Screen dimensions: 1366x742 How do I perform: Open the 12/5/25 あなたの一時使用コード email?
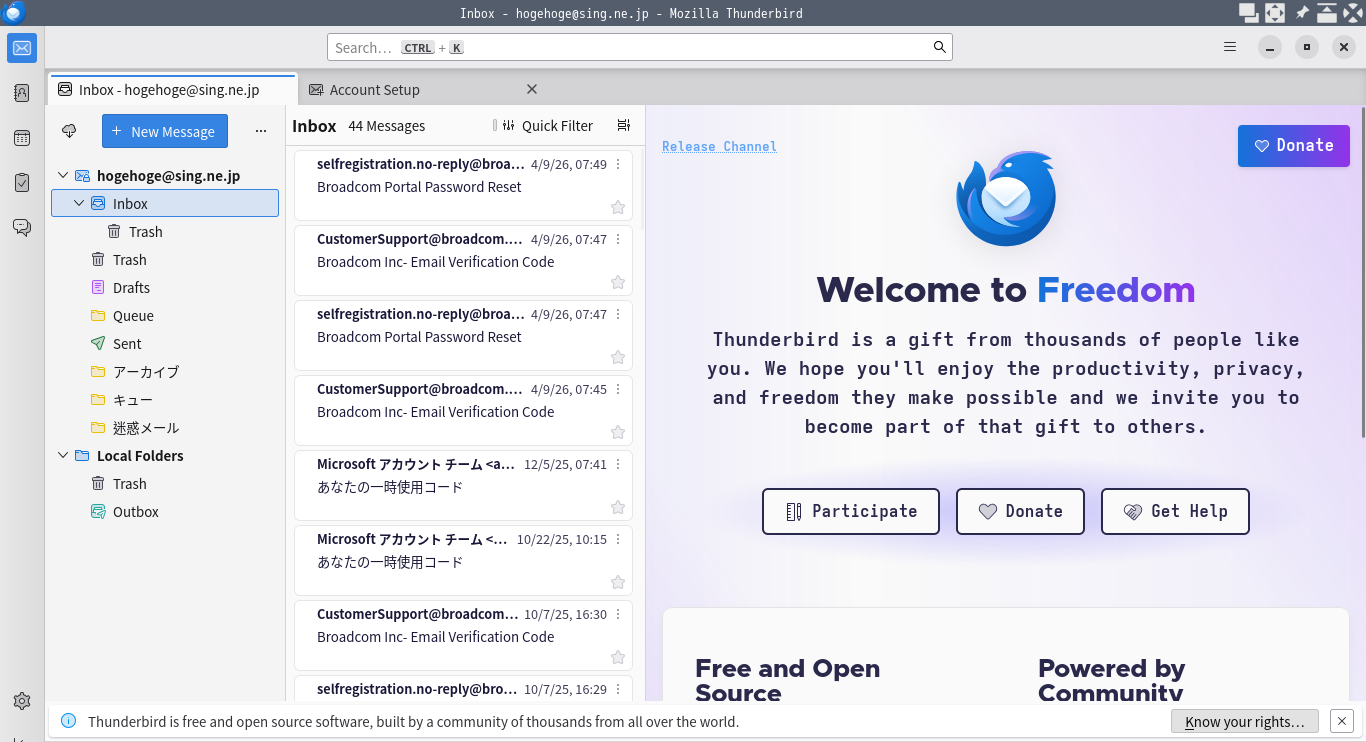pos(463,485)
